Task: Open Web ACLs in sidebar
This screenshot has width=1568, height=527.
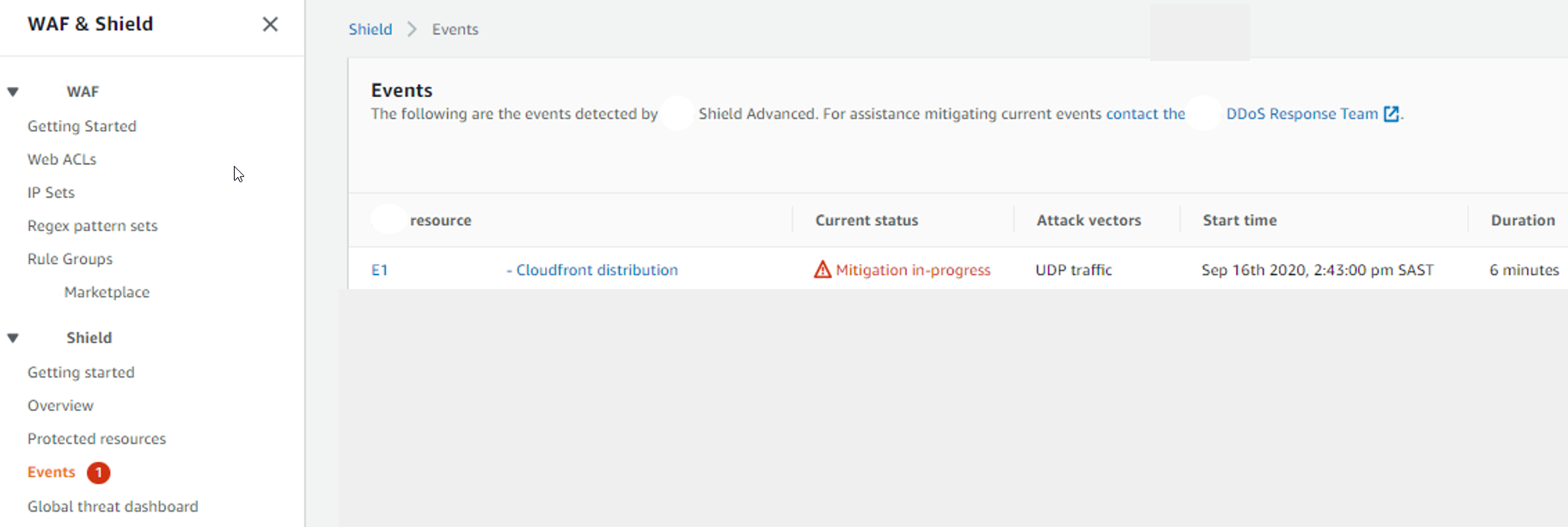Action: (62, 160)
